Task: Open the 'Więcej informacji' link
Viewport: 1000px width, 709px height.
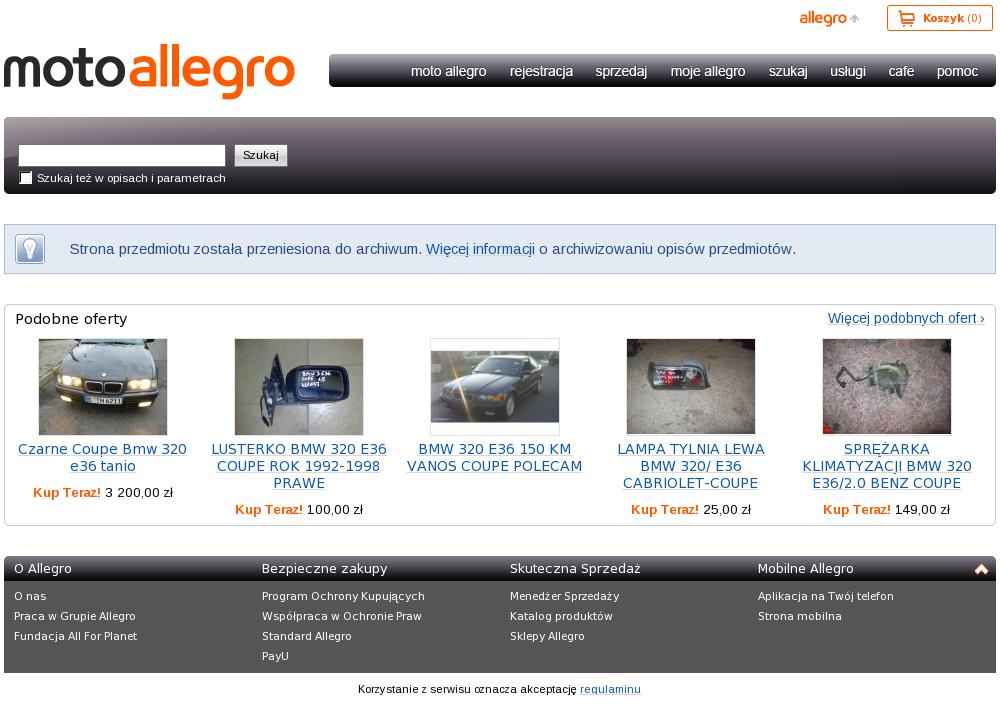Action: 480,249
